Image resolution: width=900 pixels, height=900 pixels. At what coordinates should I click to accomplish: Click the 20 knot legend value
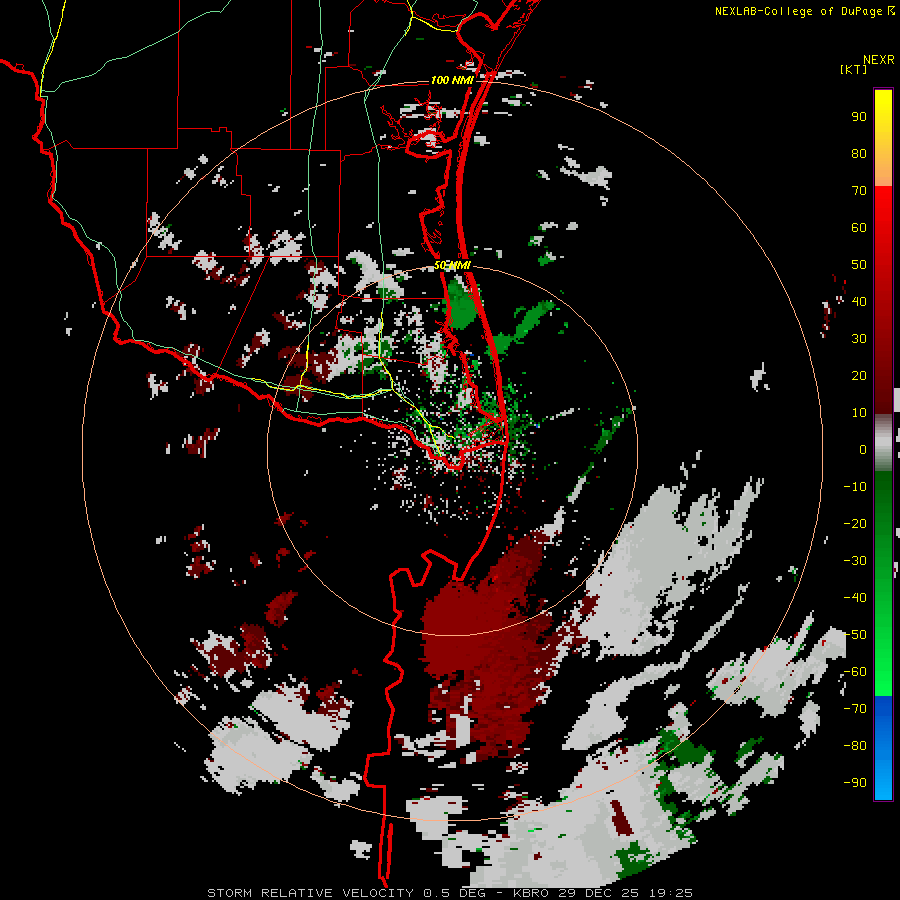click(859, 375)
